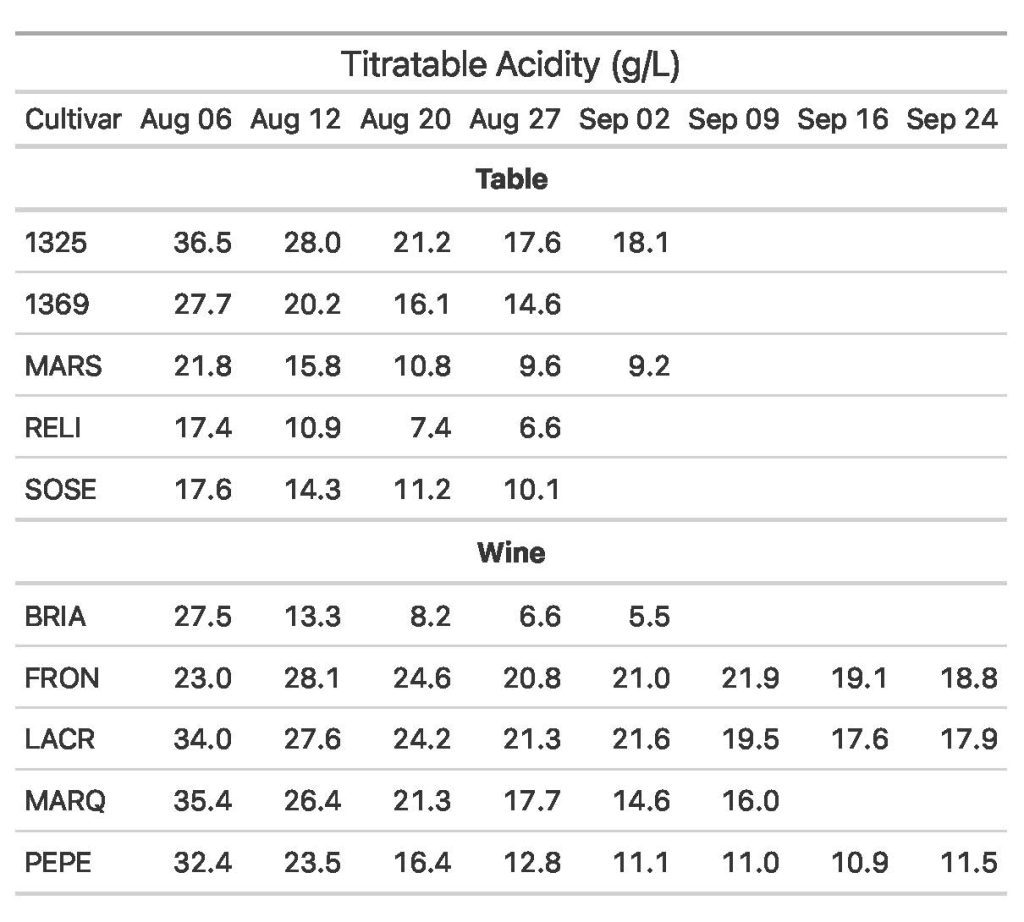Screen dimensions: 1024x922
Task: Select the Cultivar column header
Action: pos(72,121)
